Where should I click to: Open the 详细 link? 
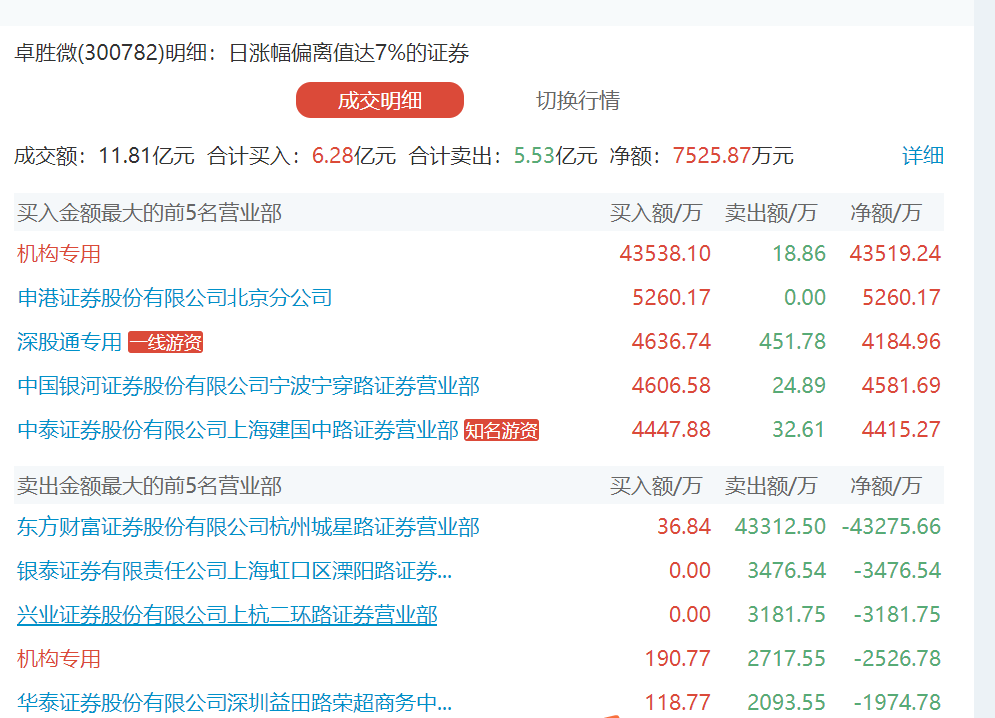click(x=923, y=156)
